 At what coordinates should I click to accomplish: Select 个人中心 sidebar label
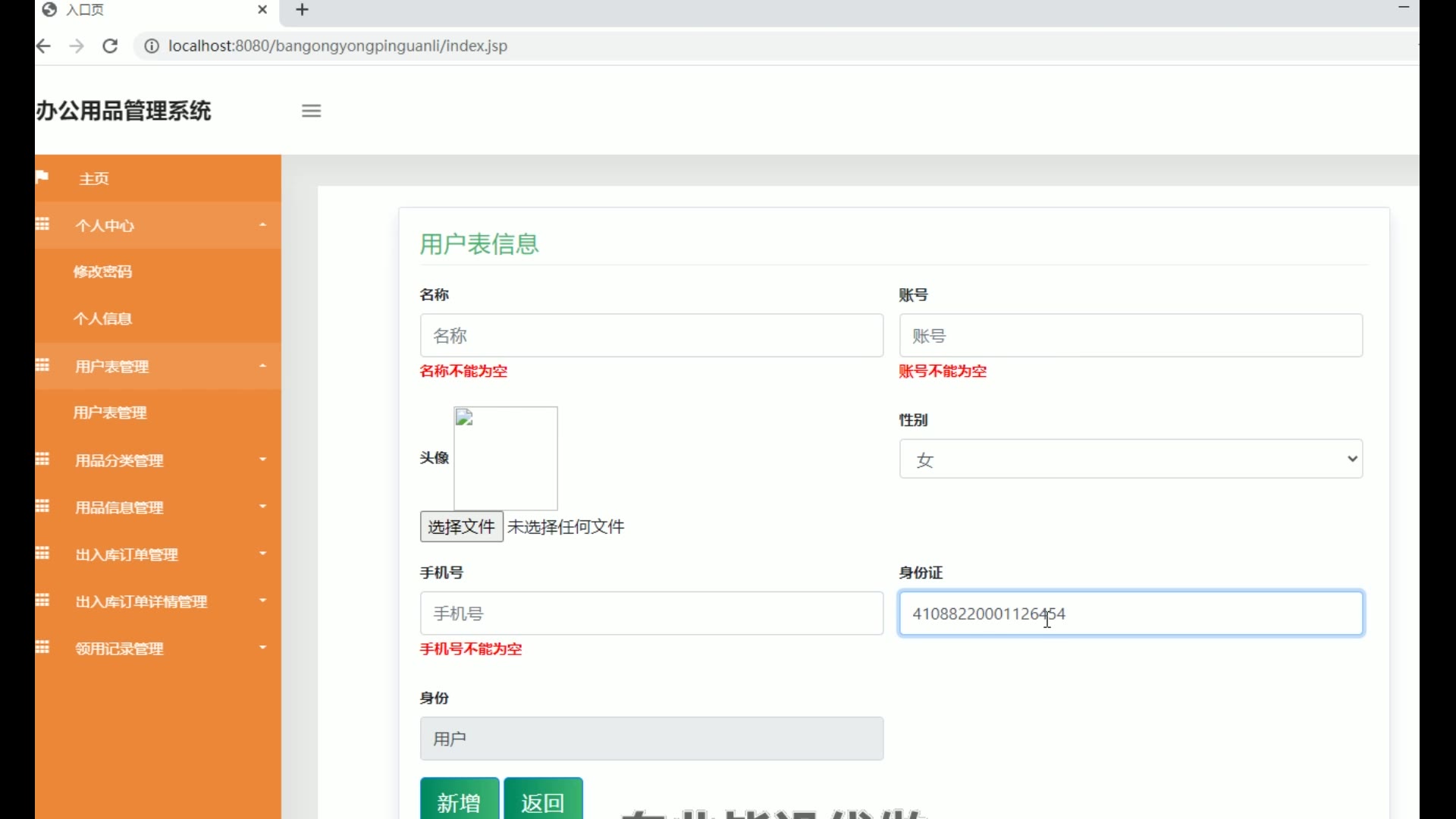coord(105,225)
